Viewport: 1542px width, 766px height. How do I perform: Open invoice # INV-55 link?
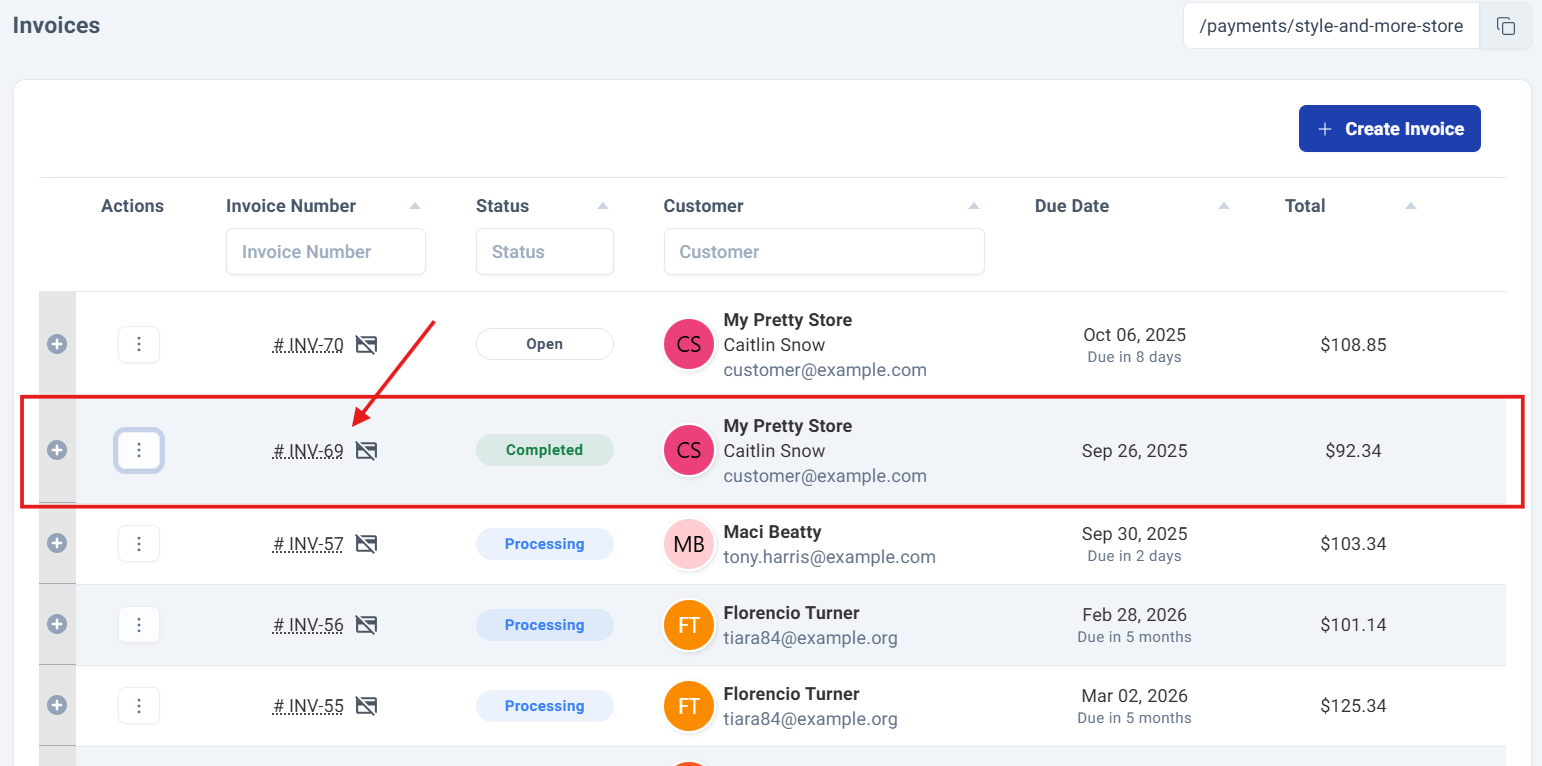308,706
